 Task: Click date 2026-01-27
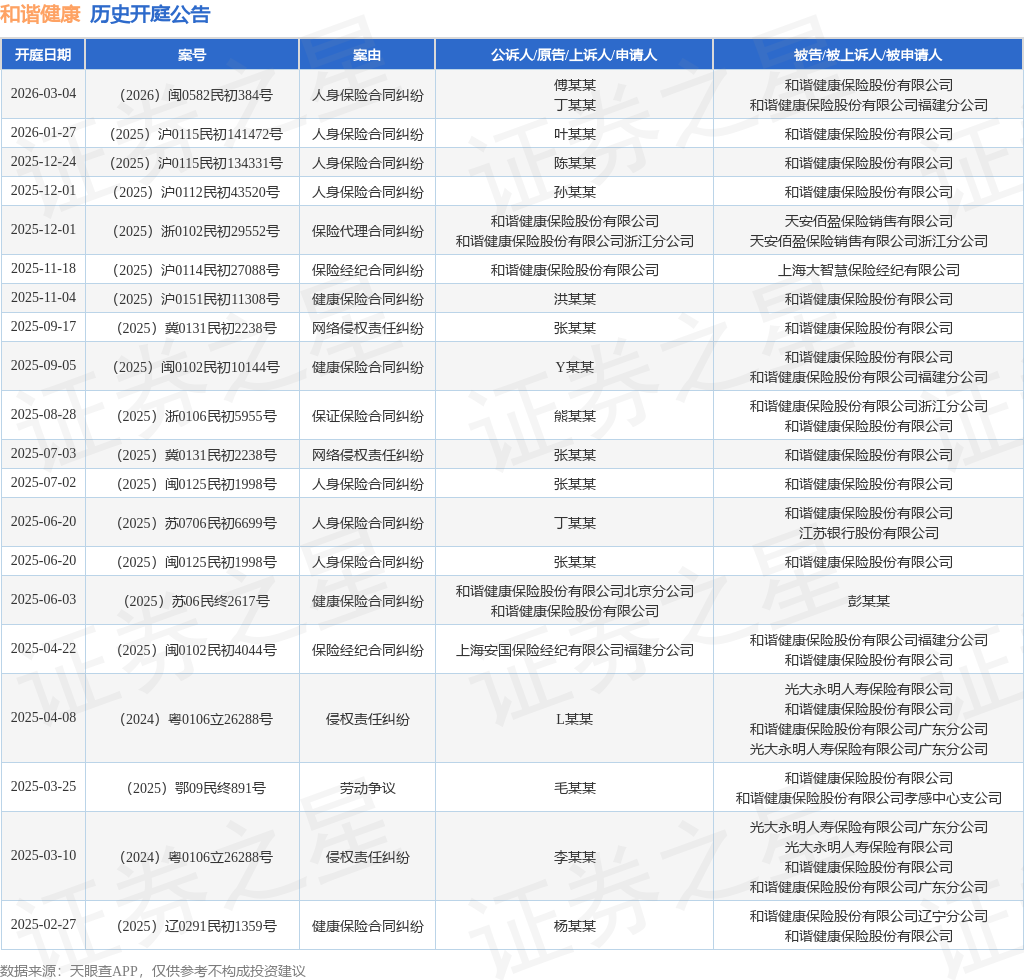coord(43,133)
